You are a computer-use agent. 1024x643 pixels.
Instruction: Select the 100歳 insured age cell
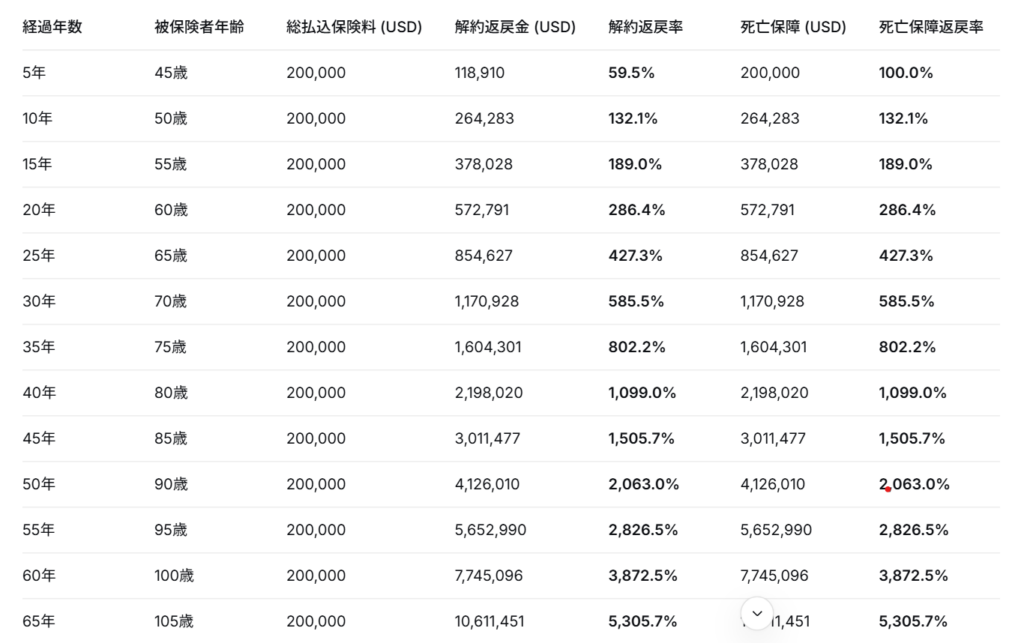[x=174, y=576]
